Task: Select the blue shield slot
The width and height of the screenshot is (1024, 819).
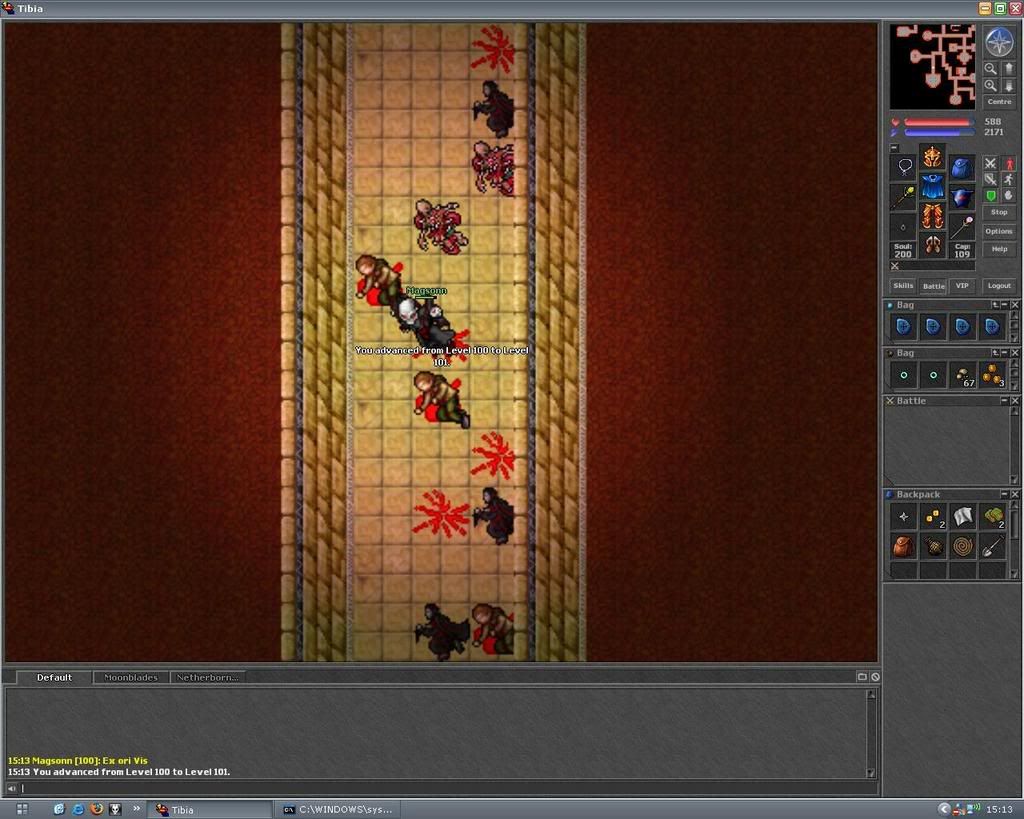Action: pyautogui.click(x=962, y=197)
